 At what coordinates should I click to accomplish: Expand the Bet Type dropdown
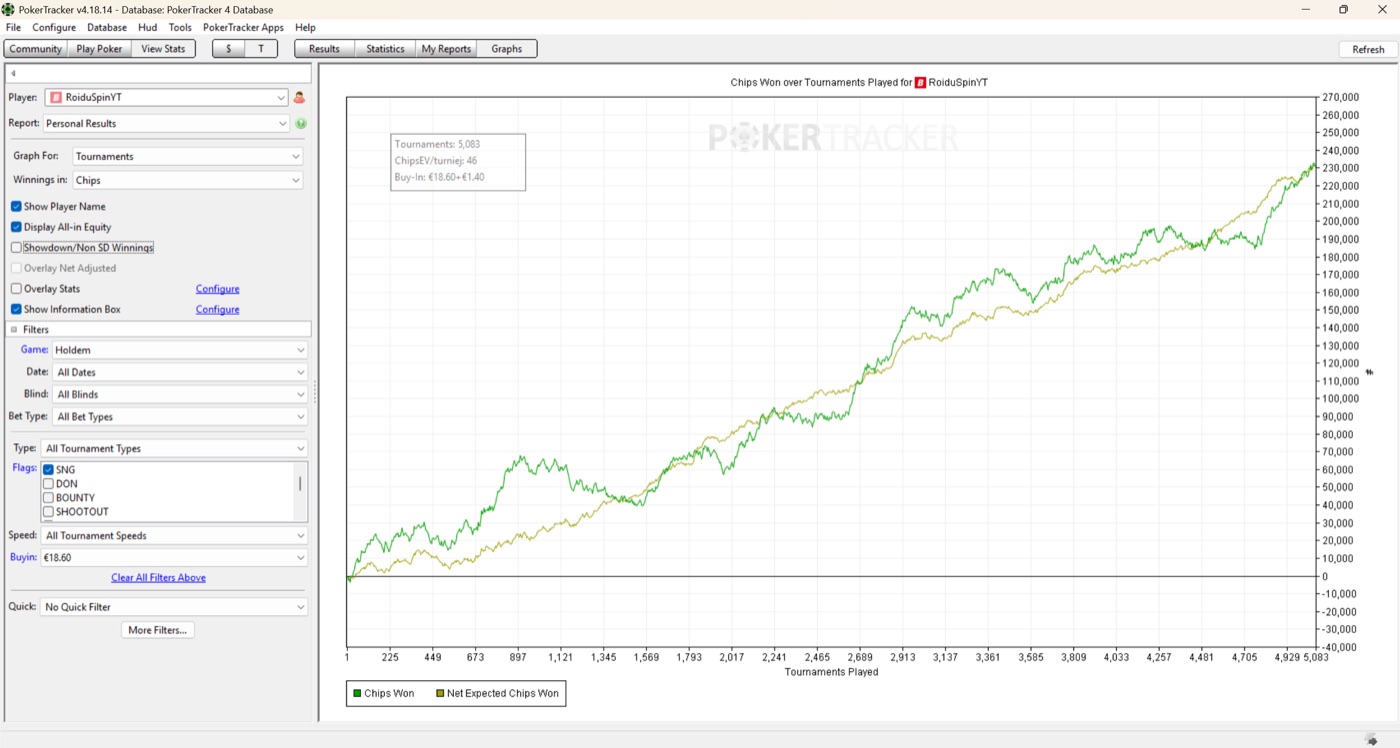point(180,417)
